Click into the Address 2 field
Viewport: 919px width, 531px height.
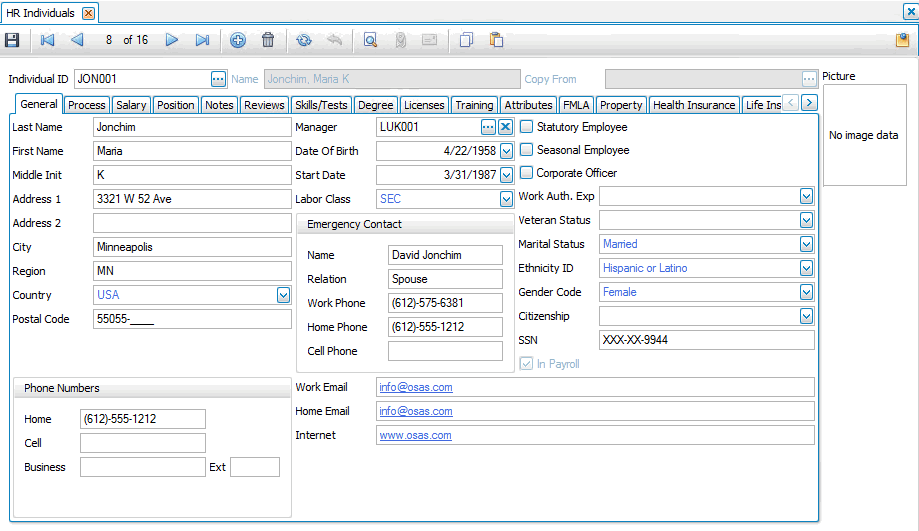click(x=191, y=223)
